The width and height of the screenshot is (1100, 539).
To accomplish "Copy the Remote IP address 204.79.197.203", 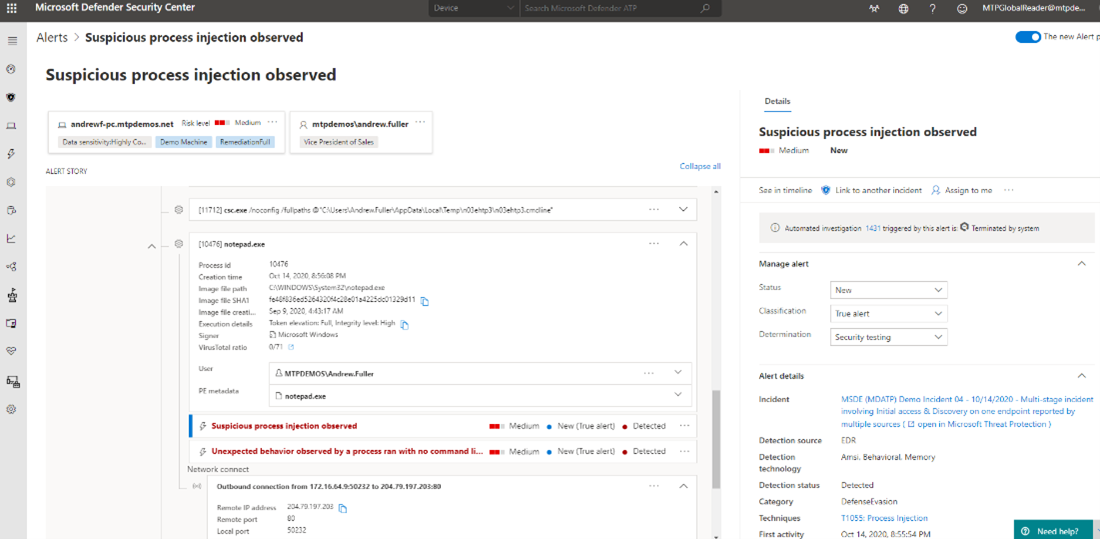I will (x=343, y=508).
